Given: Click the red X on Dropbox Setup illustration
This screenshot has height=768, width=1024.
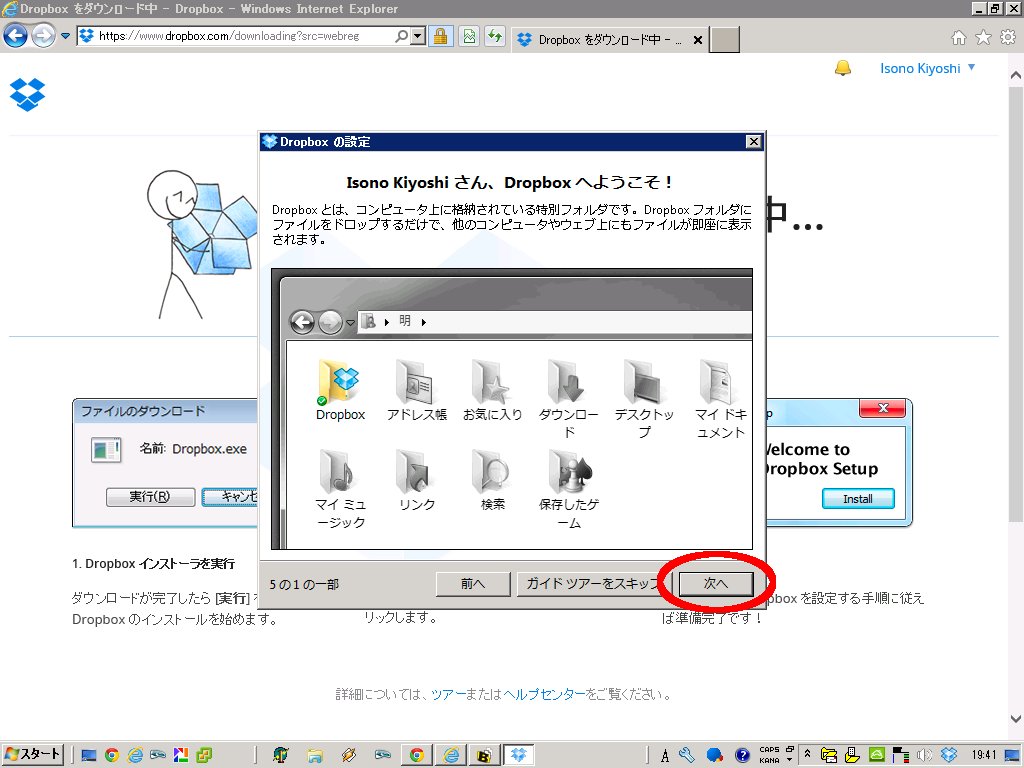Looking at the screenshot, I should coord(882,408).
